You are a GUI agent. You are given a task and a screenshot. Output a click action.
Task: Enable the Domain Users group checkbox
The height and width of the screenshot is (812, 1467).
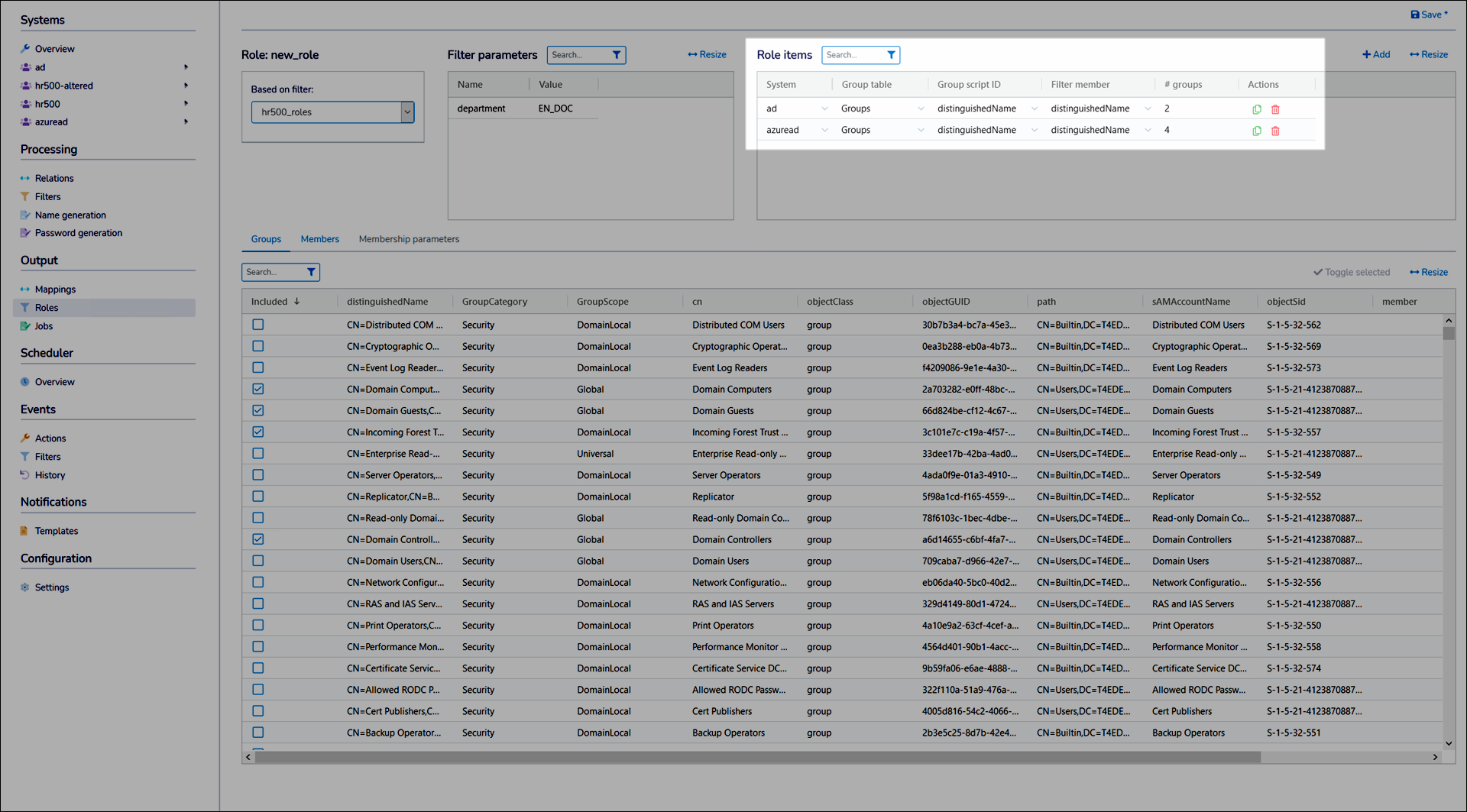click(x=258, y=561)
